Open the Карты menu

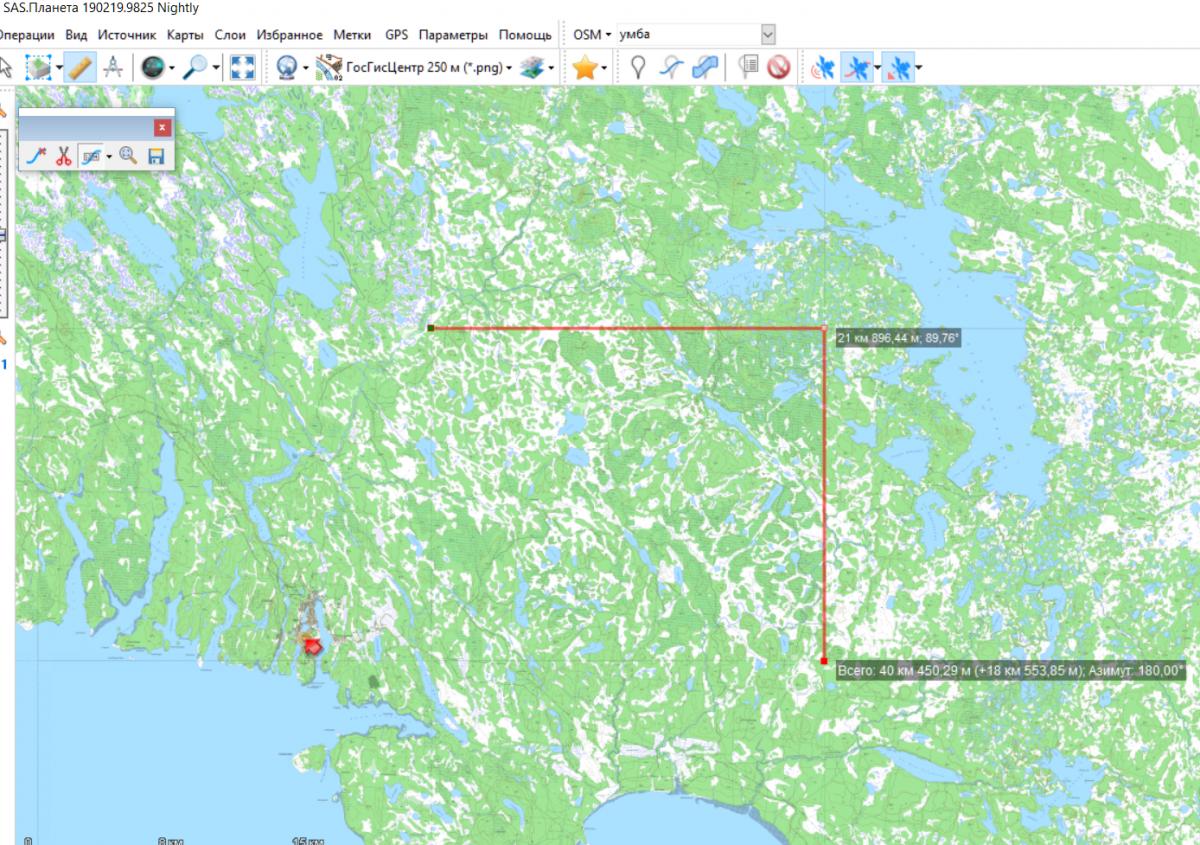(186, 34)
